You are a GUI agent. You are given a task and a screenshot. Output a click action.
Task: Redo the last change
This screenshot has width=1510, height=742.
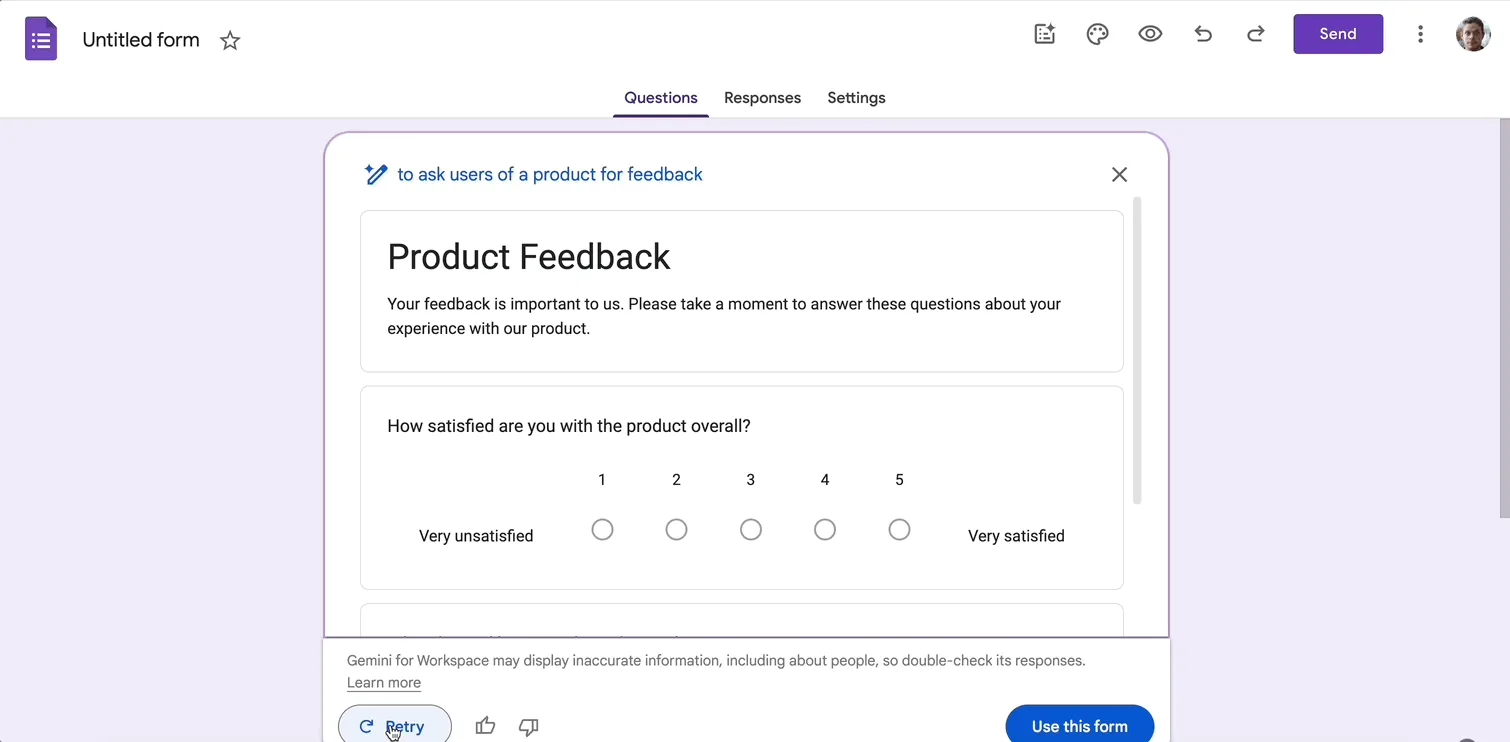(x=1256, y=33)
